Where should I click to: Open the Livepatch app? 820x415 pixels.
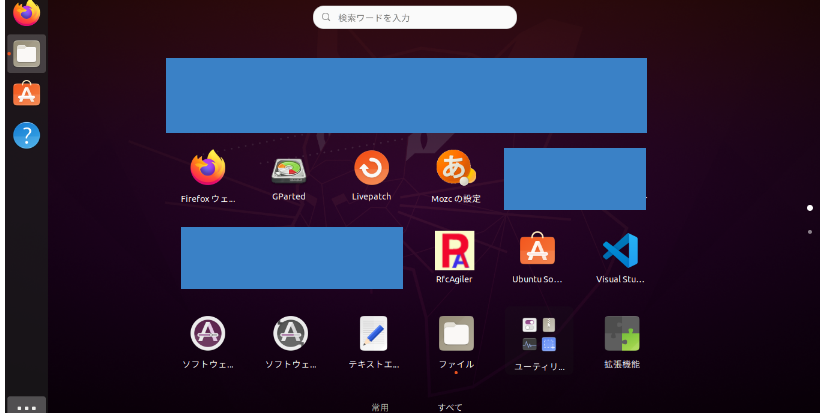pyautogui.click(x=371, y=168)
